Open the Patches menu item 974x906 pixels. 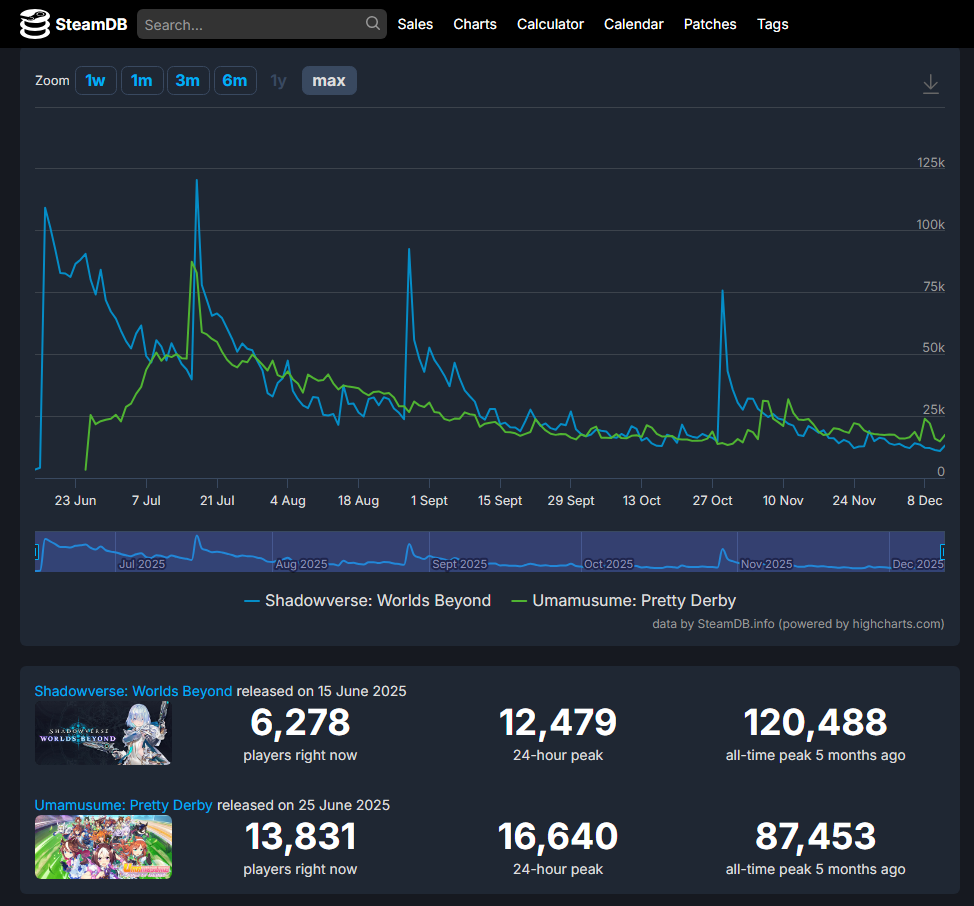[710, 24]
